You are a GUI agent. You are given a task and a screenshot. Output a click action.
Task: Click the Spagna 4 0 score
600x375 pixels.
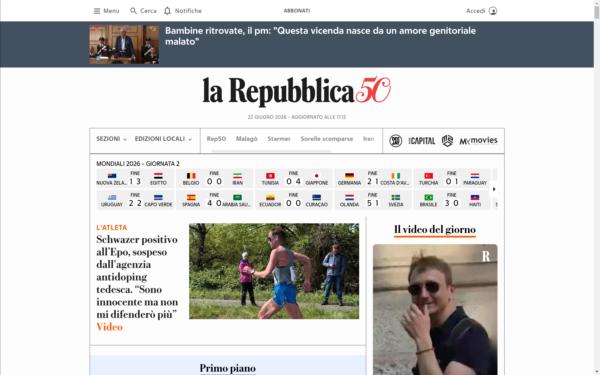click(214, 203)
